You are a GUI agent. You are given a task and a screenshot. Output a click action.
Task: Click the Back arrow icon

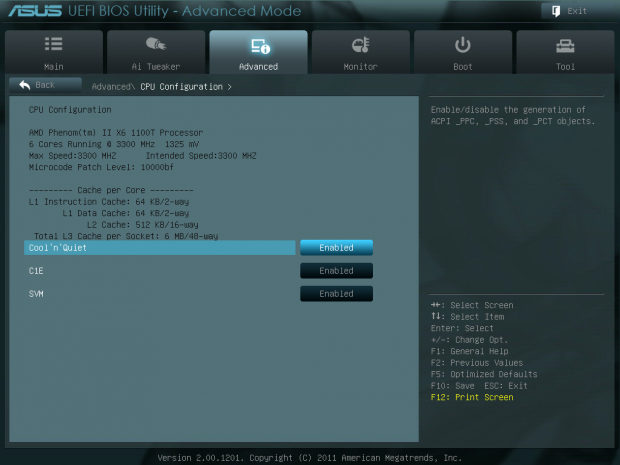point(25,85)
